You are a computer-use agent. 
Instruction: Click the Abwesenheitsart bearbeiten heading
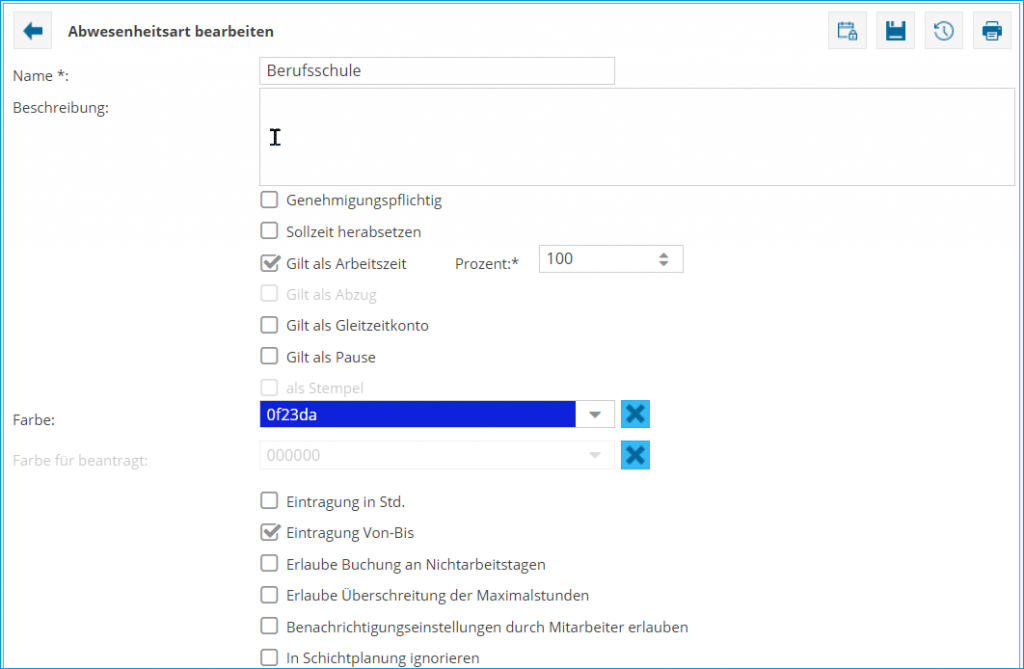click(x=170, y=31)
